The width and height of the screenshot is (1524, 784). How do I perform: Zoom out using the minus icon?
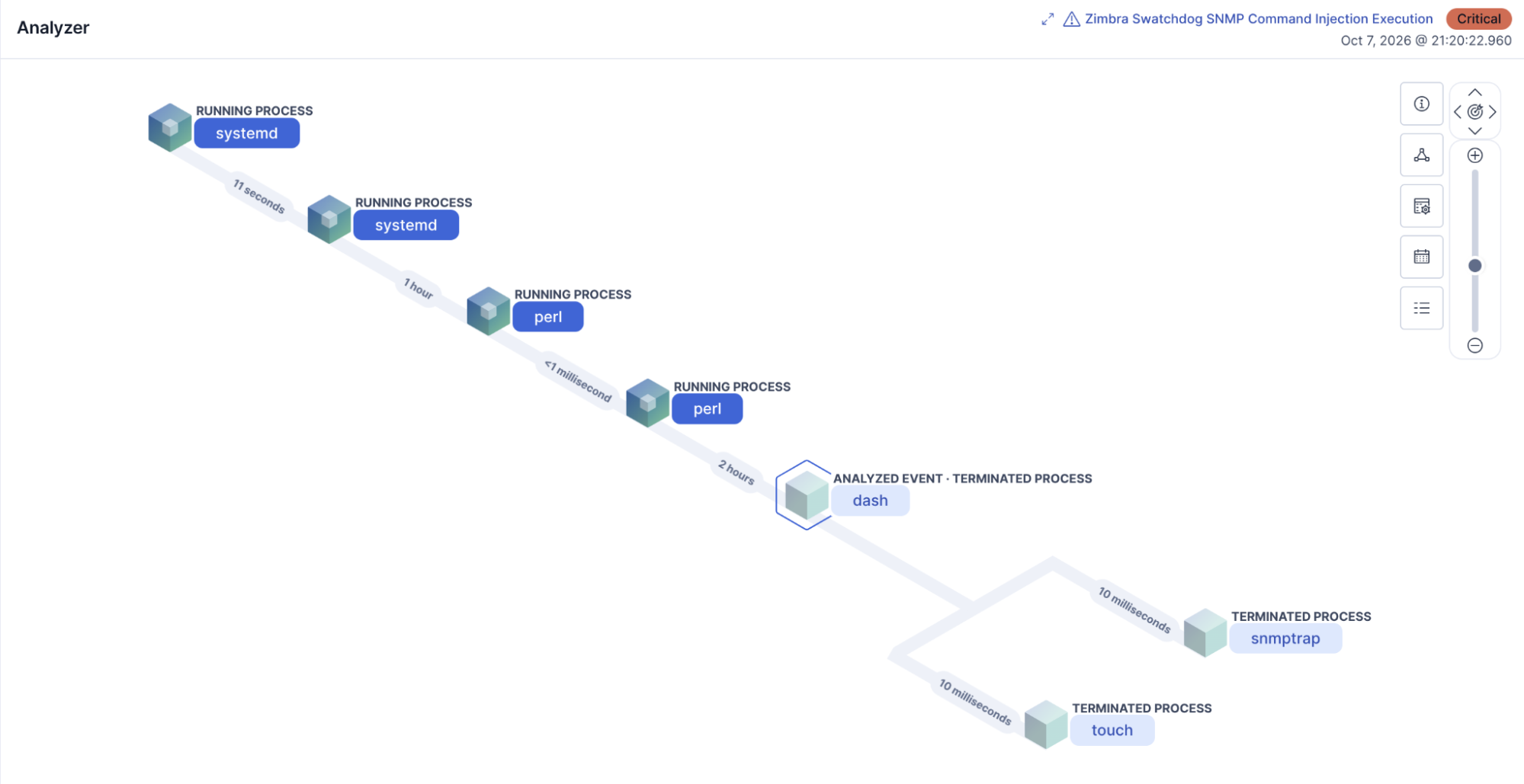click(1475, 346)
